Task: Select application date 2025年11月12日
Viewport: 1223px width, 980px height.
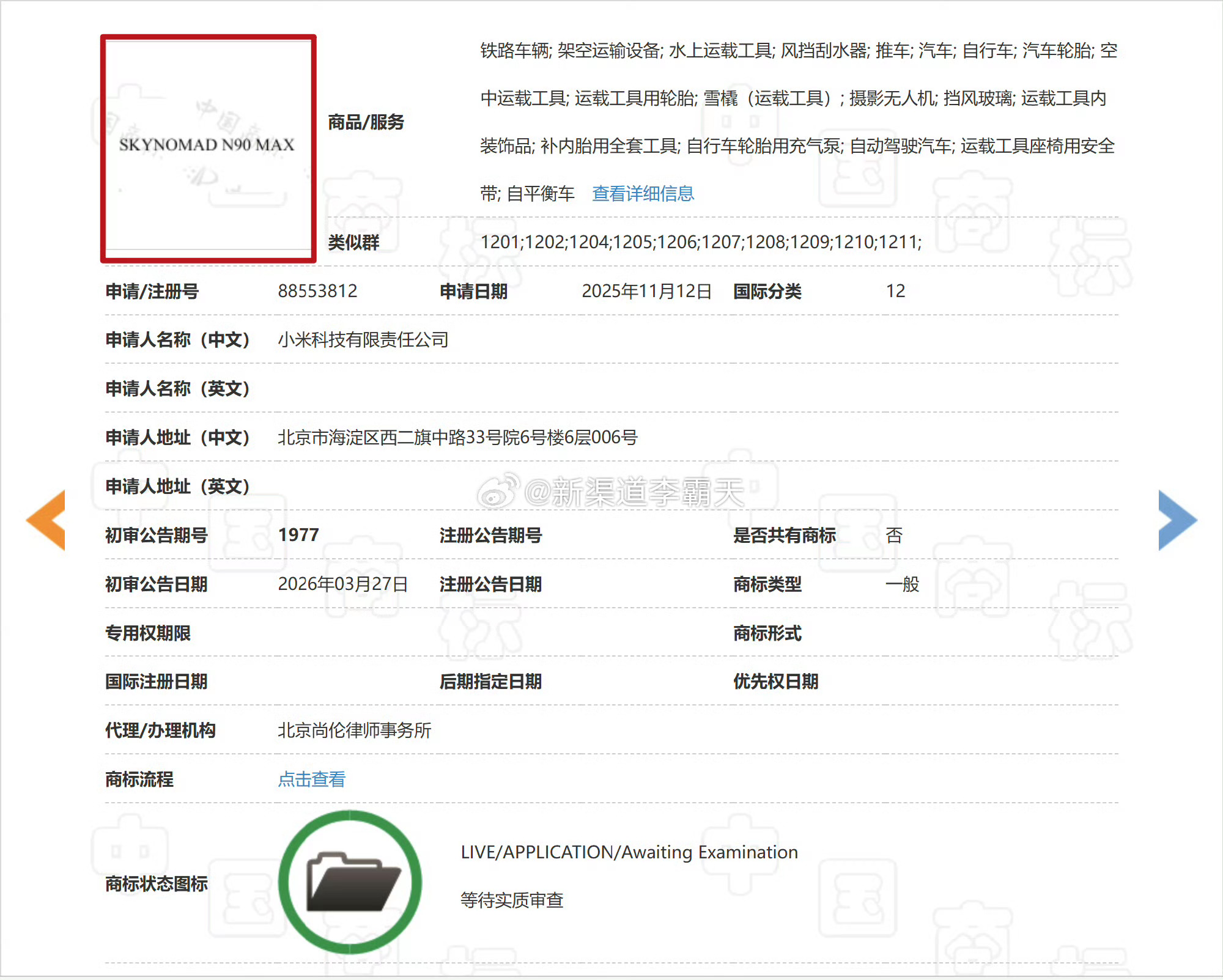Action: 647,291
